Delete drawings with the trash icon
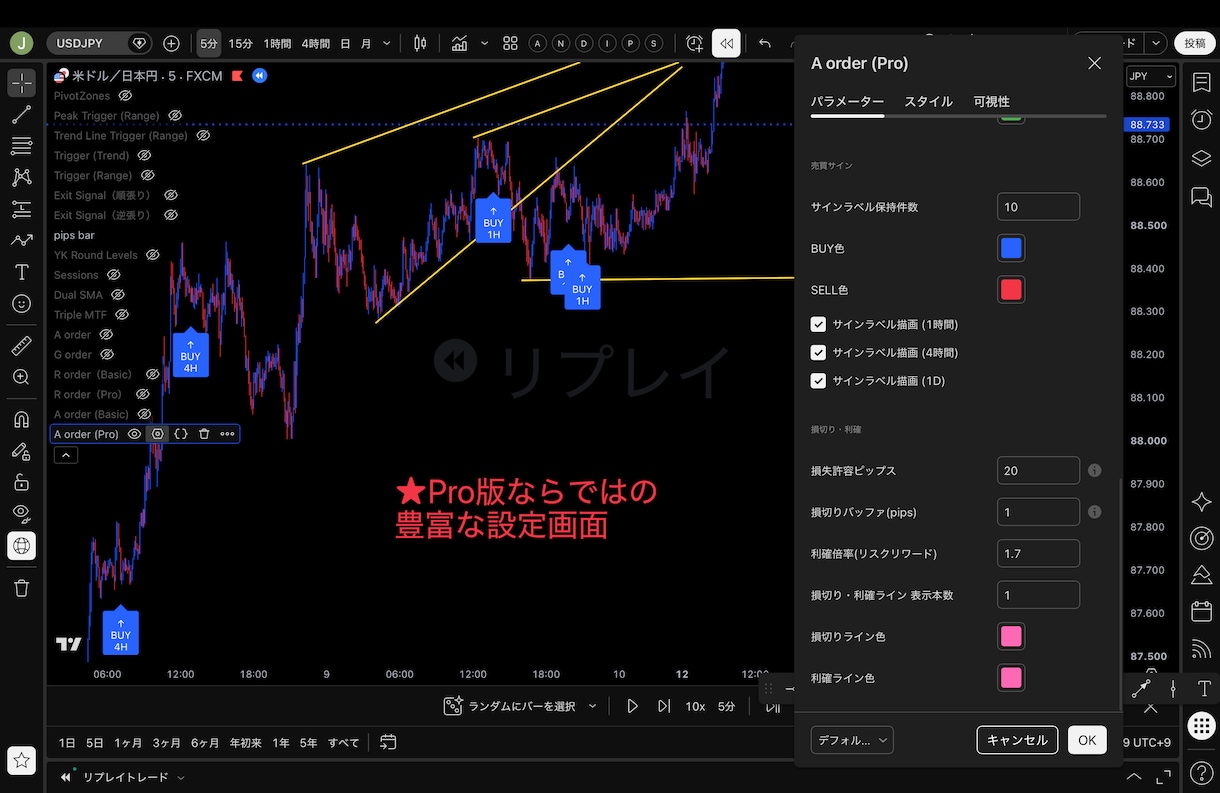 [21, 588]
